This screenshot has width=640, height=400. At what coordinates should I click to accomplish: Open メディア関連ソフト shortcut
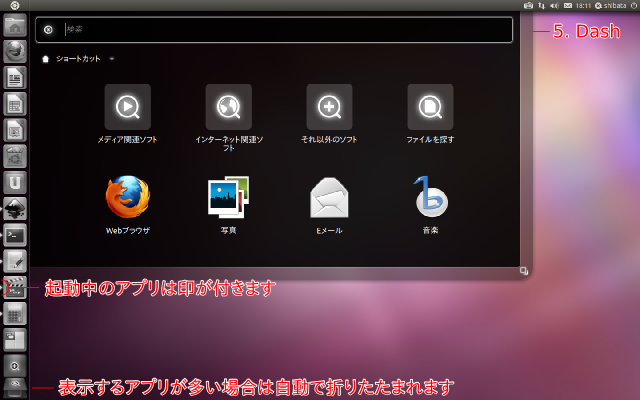pyautogui.click(x=128, y=114)
